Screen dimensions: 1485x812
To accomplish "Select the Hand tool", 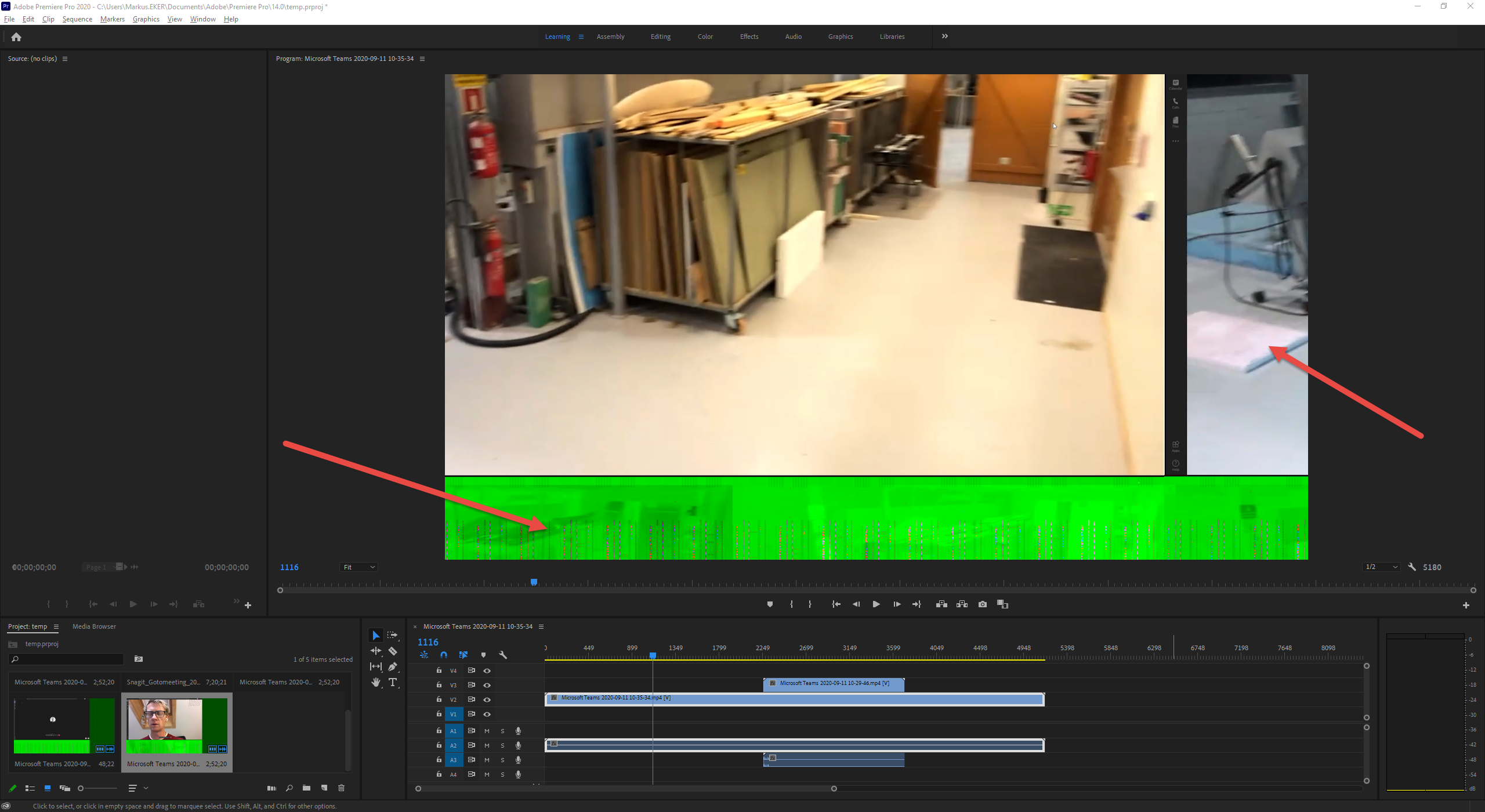I will point(376,683).
